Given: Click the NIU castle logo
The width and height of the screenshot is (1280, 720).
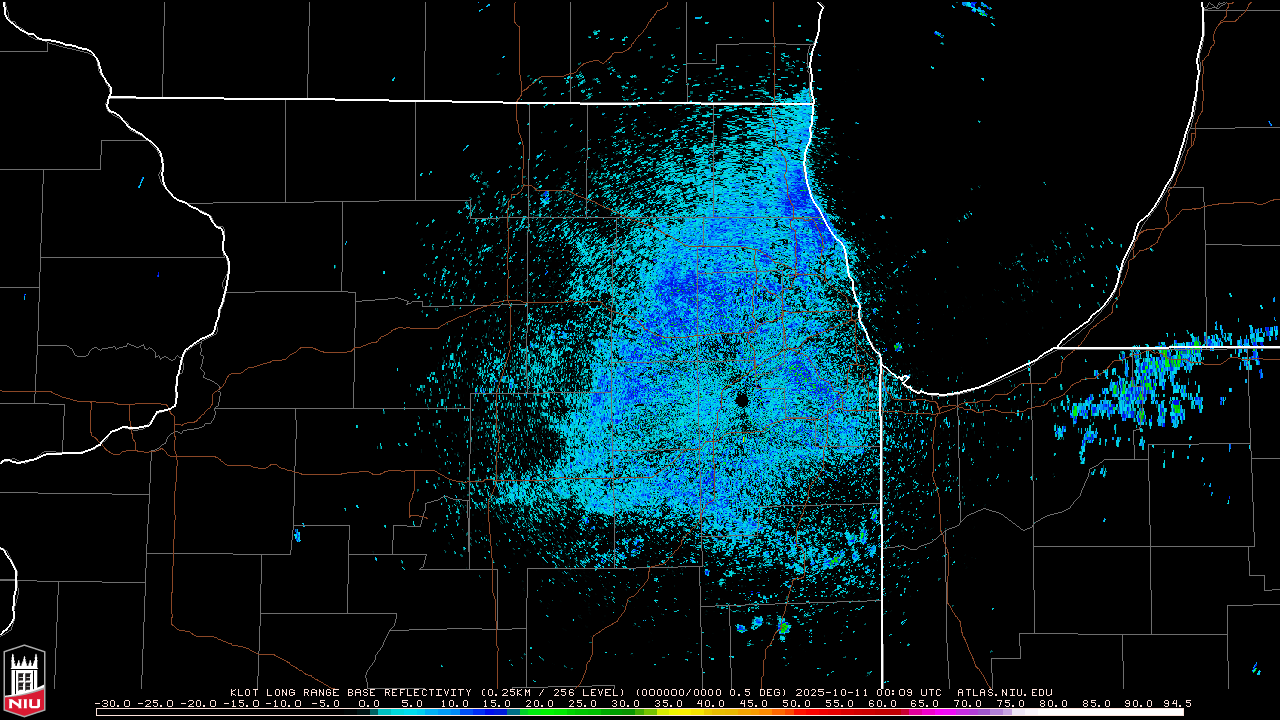Looking at the screenshot, I should [x=24, y=682].
